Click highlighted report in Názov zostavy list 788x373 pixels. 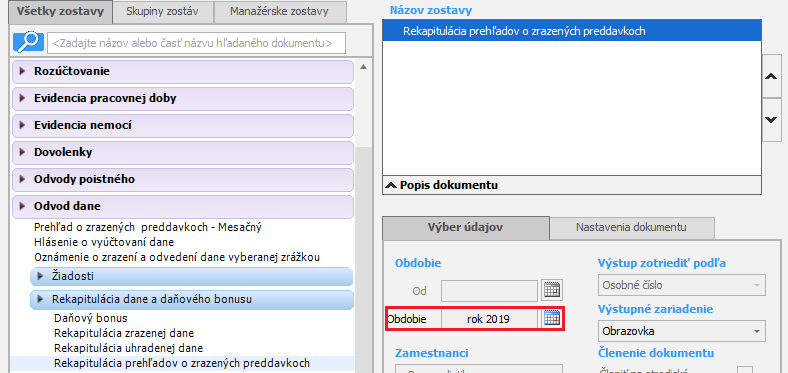tap(572, 31)
